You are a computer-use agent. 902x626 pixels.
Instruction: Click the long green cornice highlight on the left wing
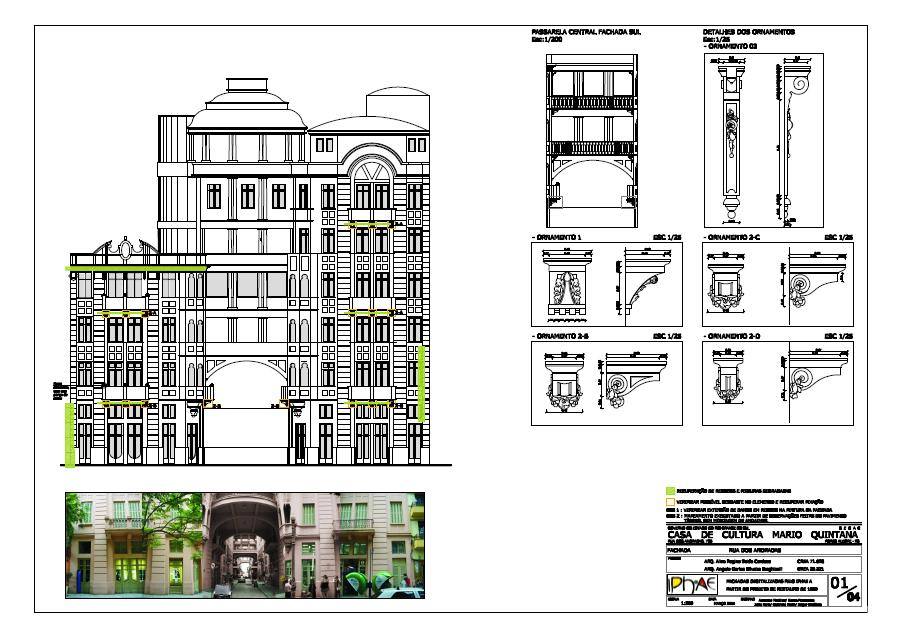coord(137,268)
